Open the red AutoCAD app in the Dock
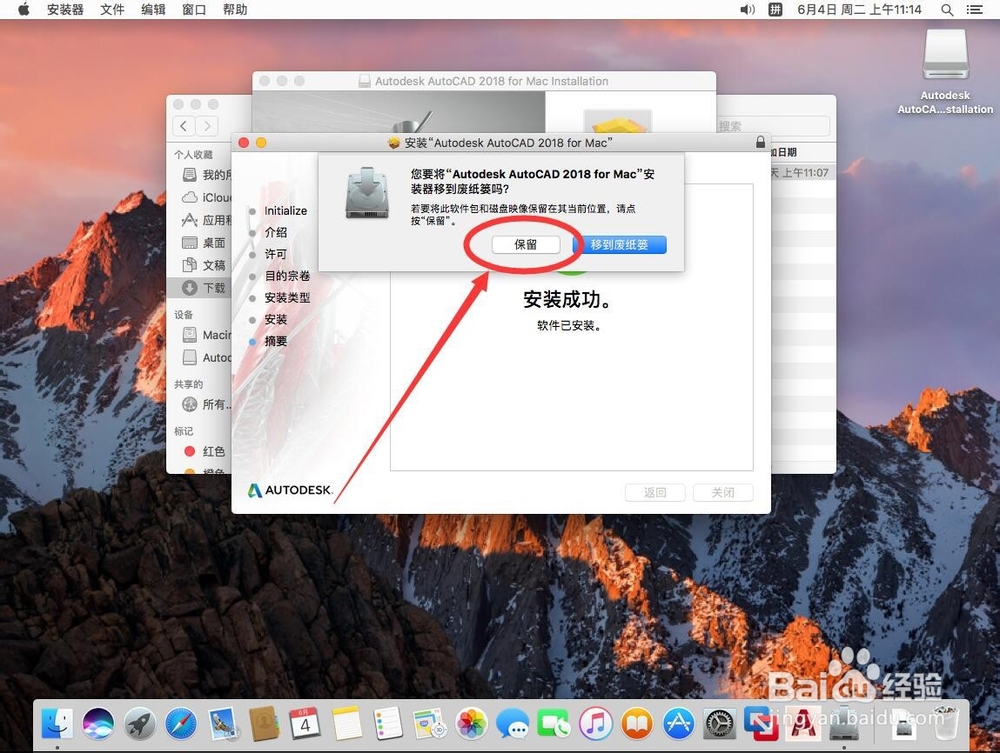 tap(802, 724)
